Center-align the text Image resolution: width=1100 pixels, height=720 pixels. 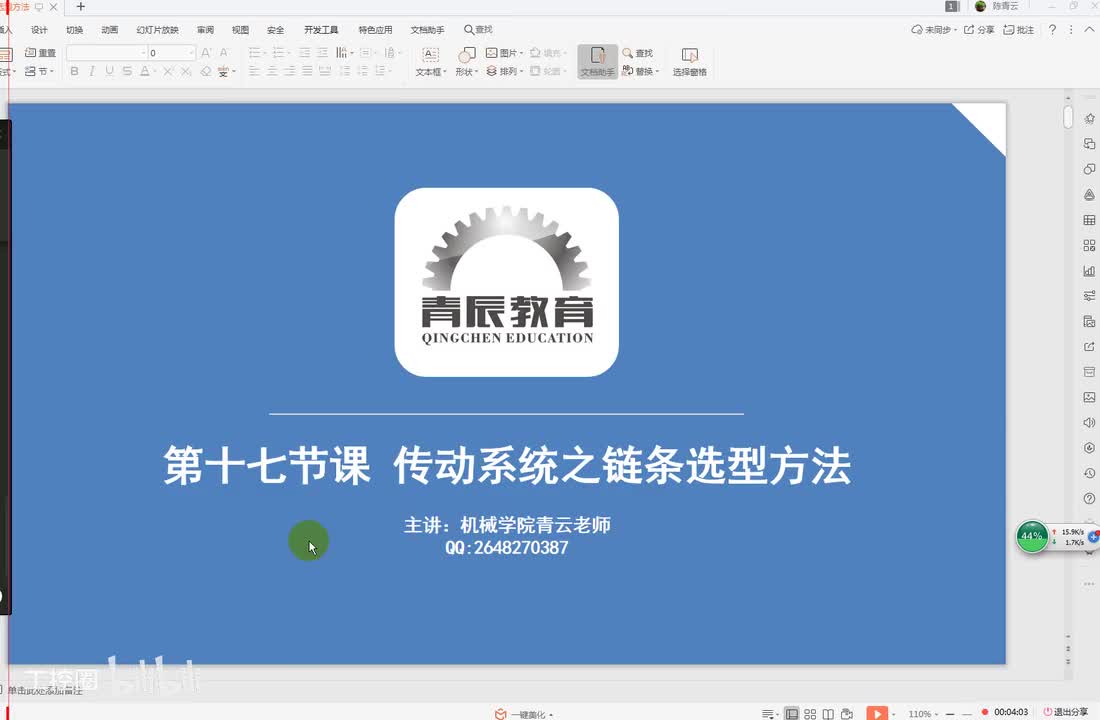point(272,71)
